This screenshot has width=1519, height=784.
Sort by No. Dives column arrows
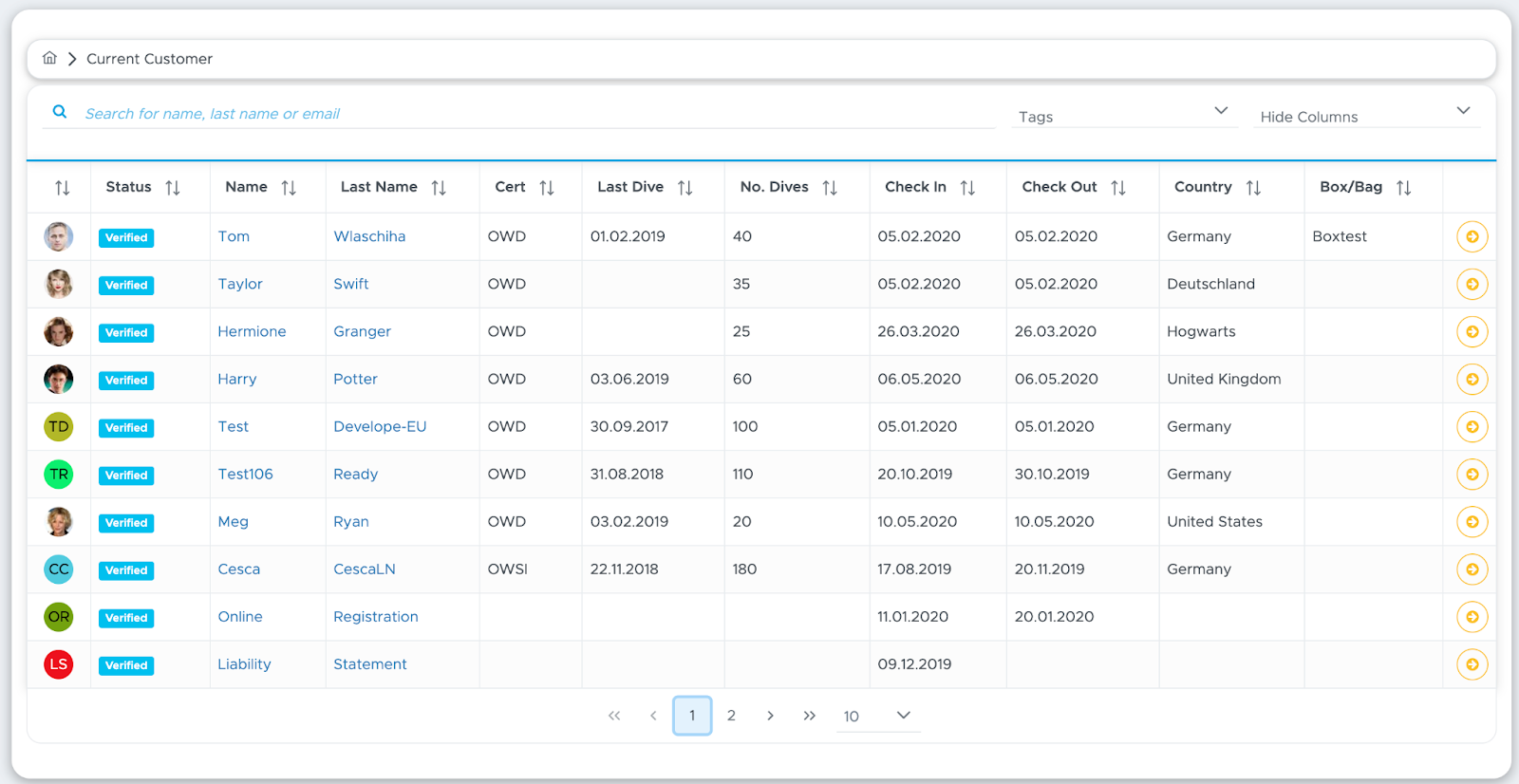(830, 188)
